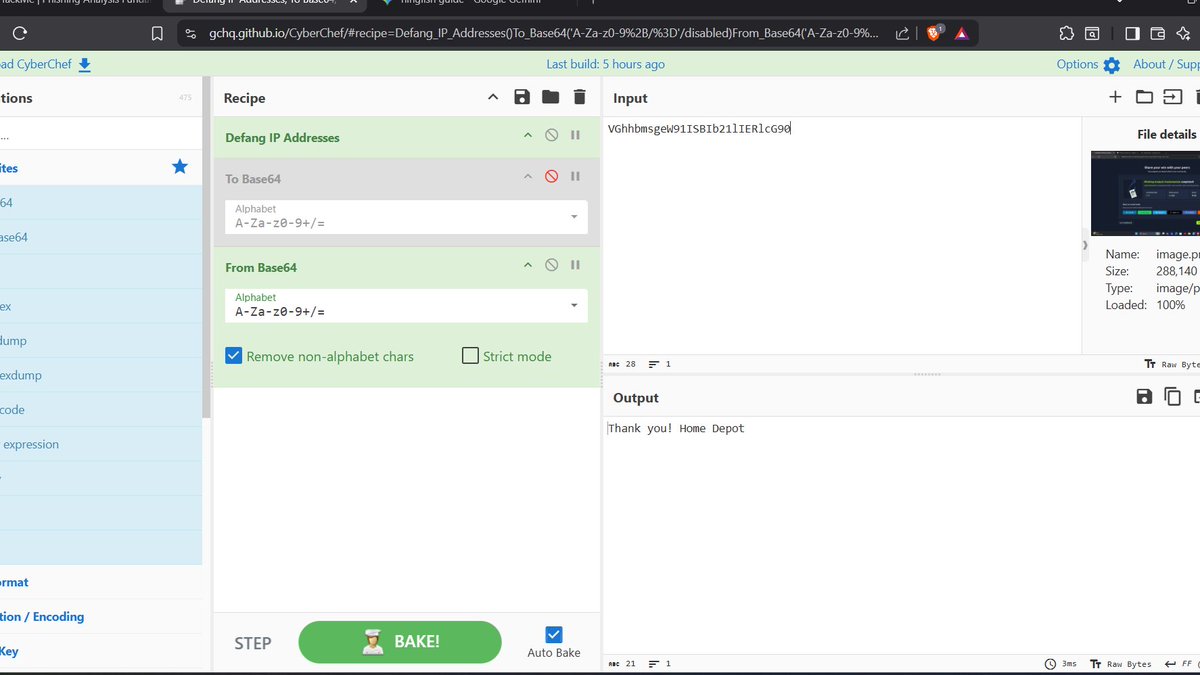Save output to file
Viewport: 1200px width, 675px height.
[1144, 397]
